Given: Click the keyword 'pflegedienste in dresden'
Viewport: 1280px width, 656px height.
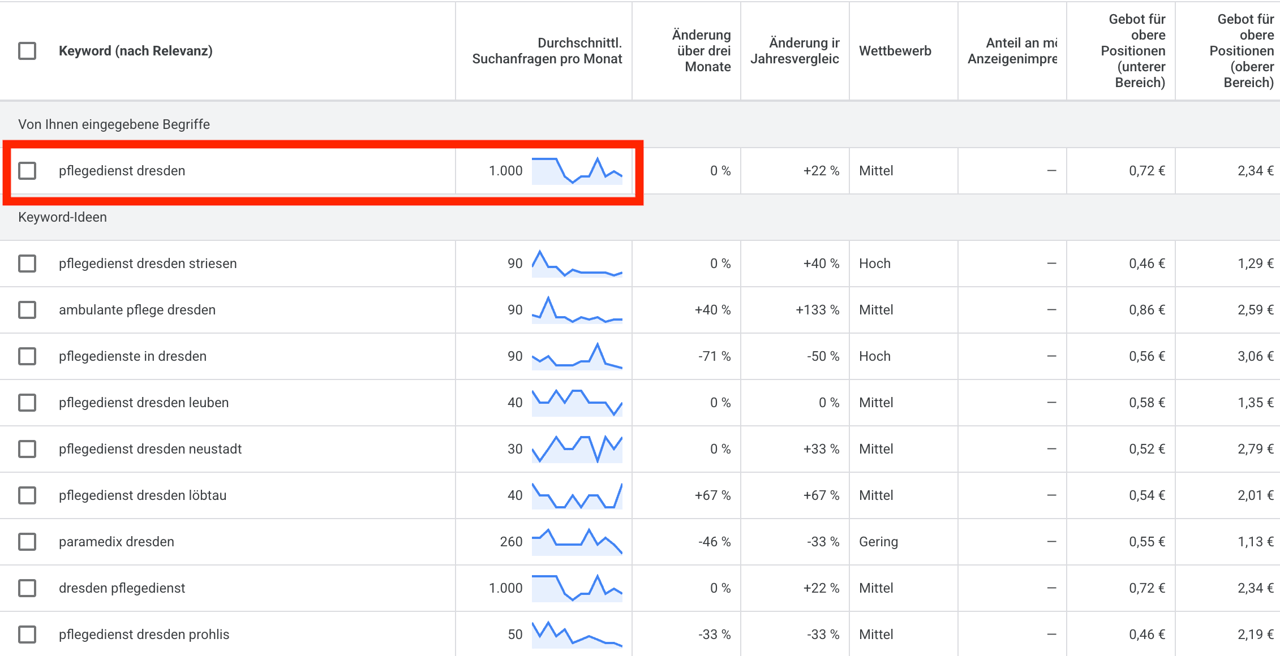Looking at the screenshot, I should pos(133,356).
